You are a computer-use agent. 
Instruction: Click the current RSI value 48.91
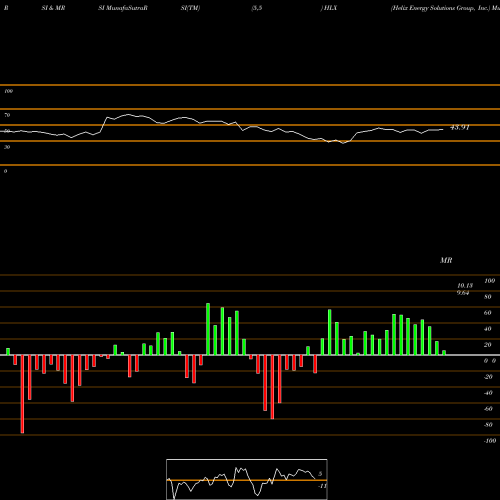click(x=460, y=127)
